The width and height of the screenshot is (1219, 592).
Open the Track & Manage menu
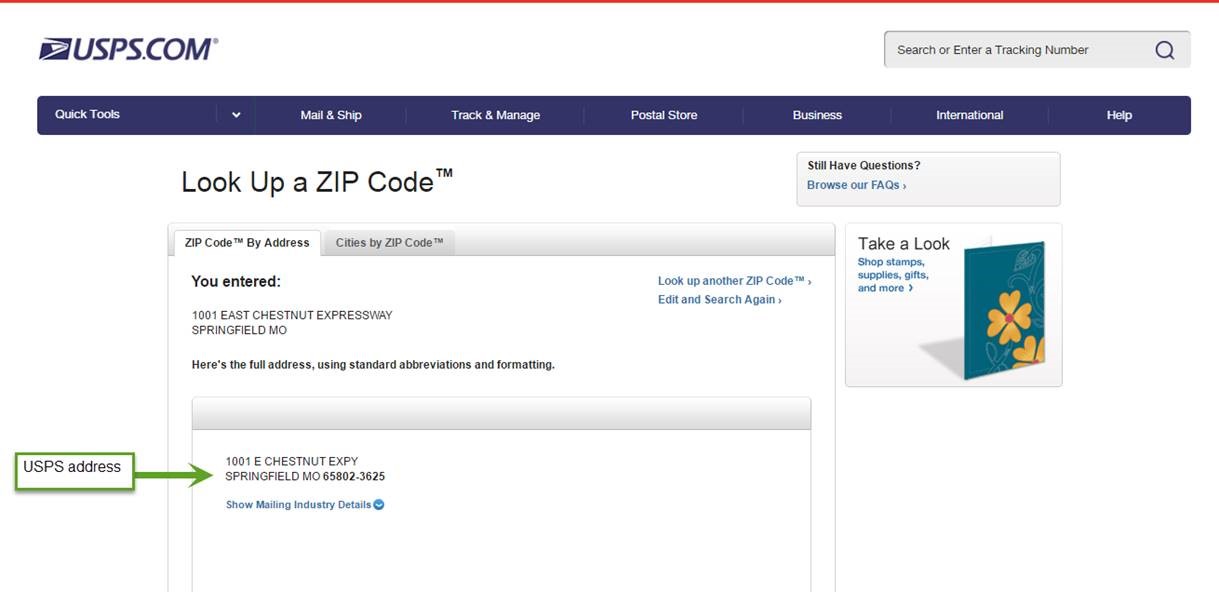coord(495,115)
